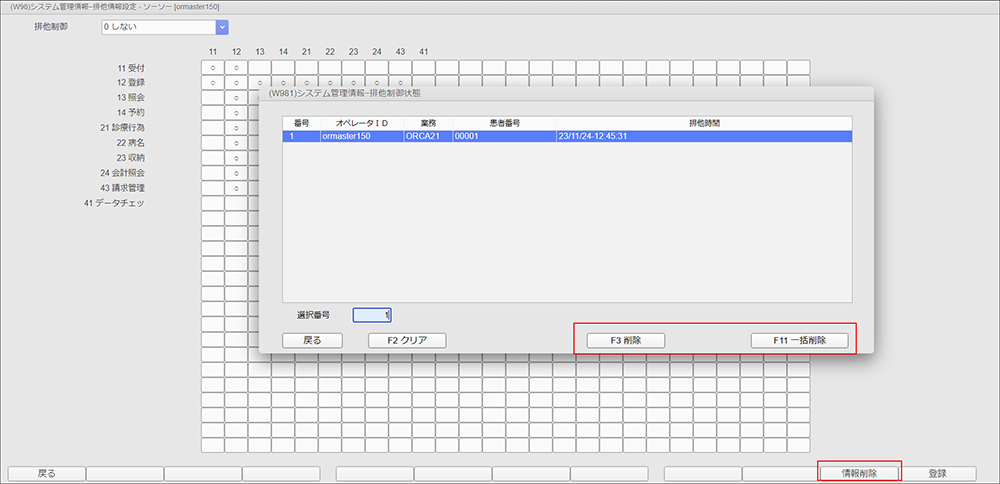Toggle the 12 登録 row cell under column 11
Screen dimensions: 1000x484
(x=212, y=83)
